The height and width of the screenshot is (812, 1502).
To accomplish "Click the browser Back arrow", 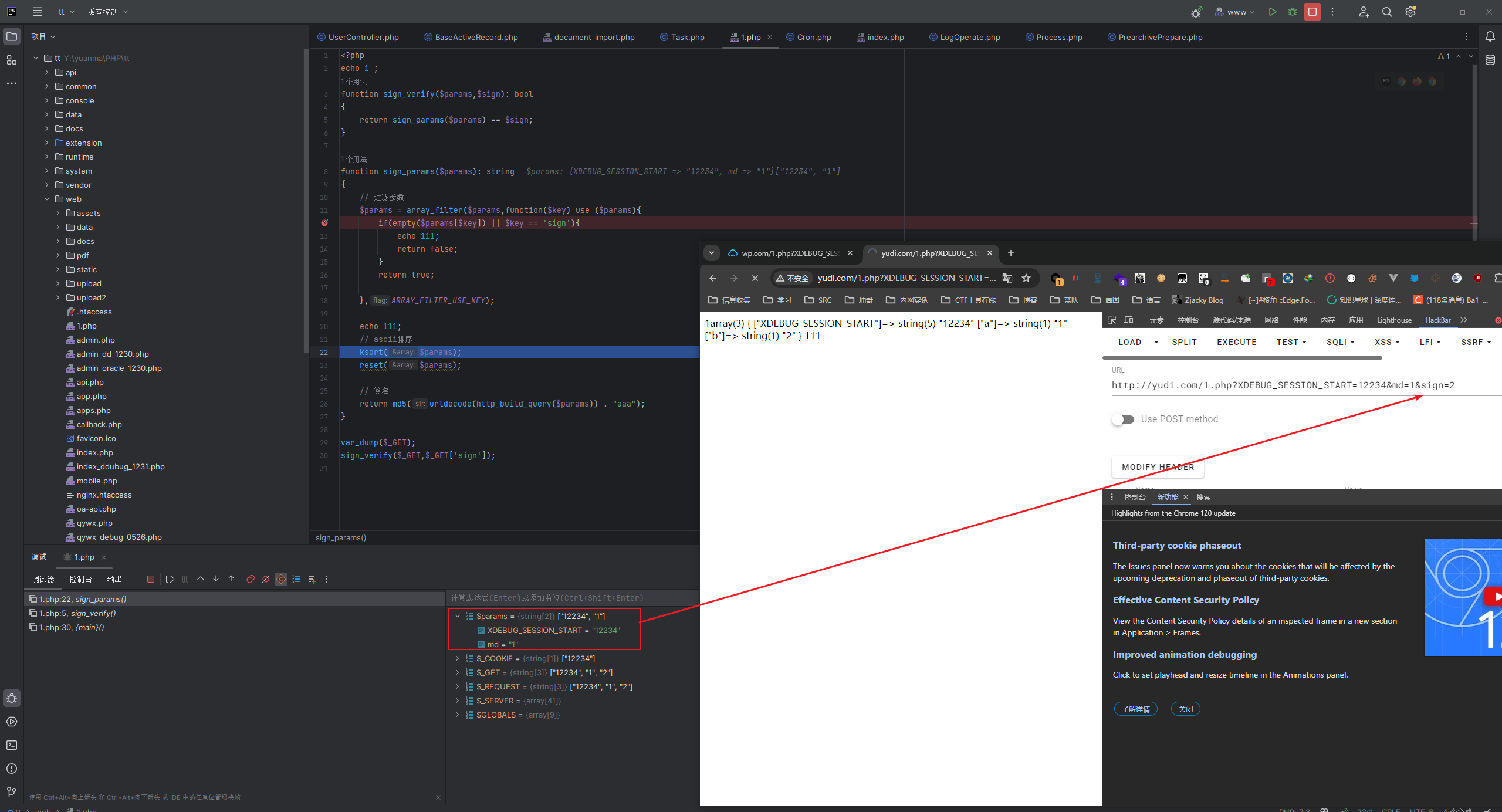I will point(713,278).
